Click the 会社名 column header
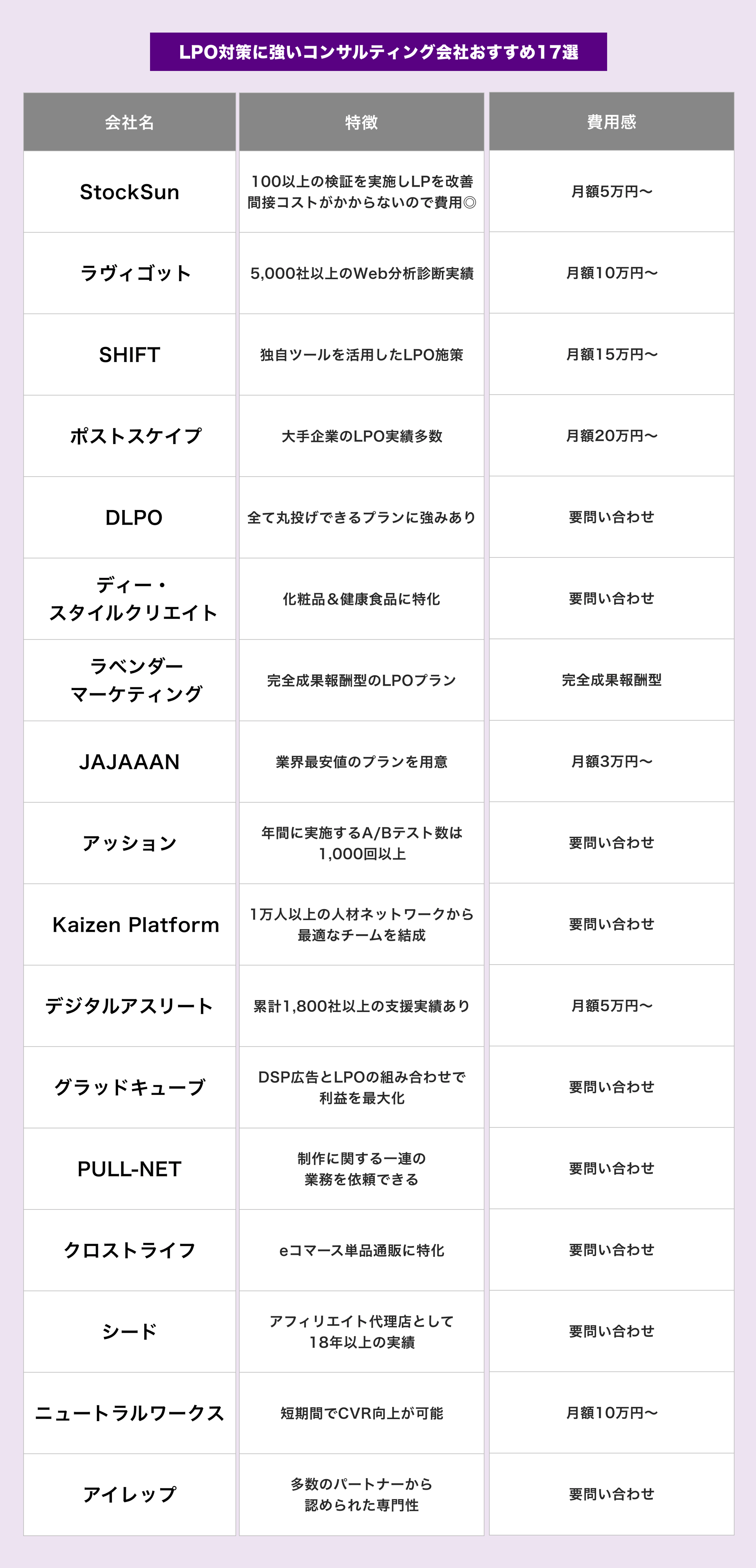 click(x=129, y=122)
